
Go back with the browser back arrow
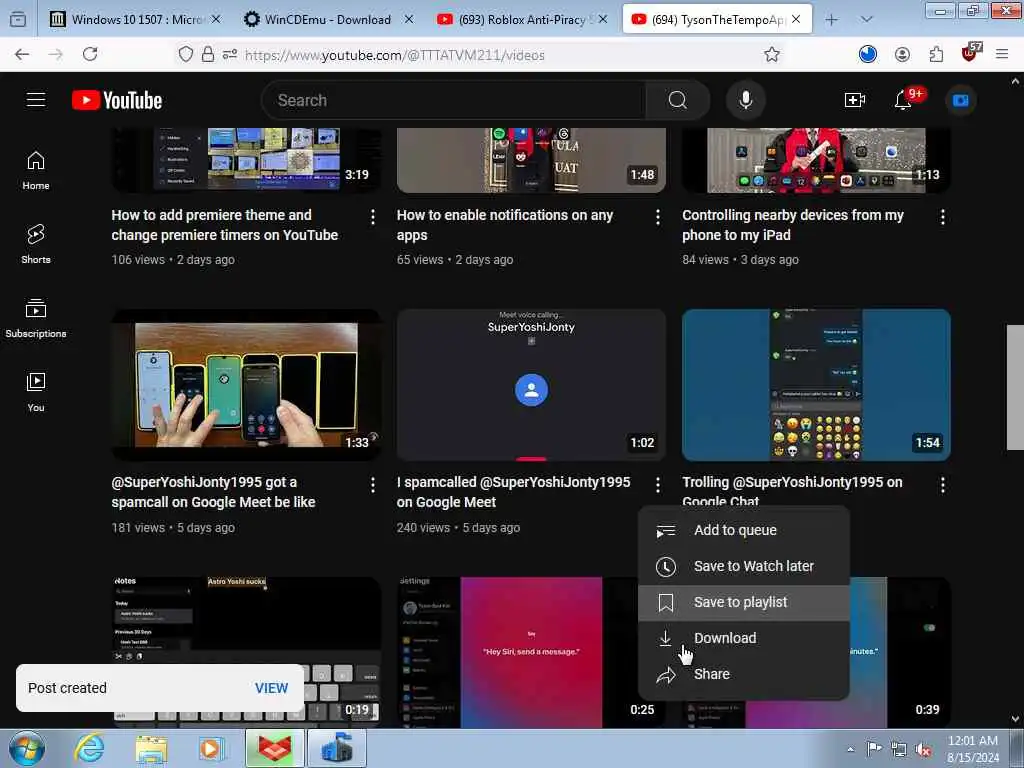(x=22, y=55)
